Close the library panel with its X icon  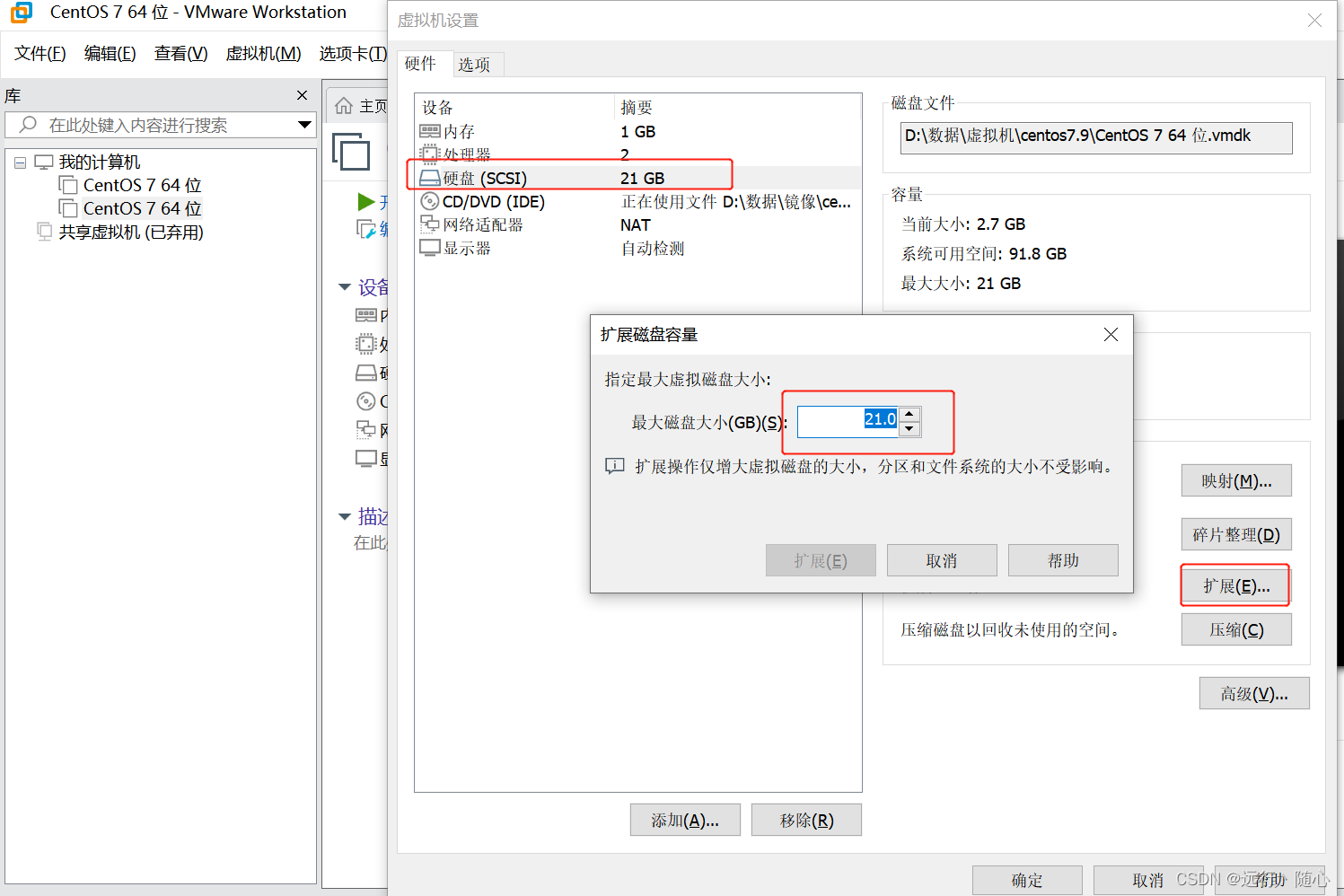point(303,95)
